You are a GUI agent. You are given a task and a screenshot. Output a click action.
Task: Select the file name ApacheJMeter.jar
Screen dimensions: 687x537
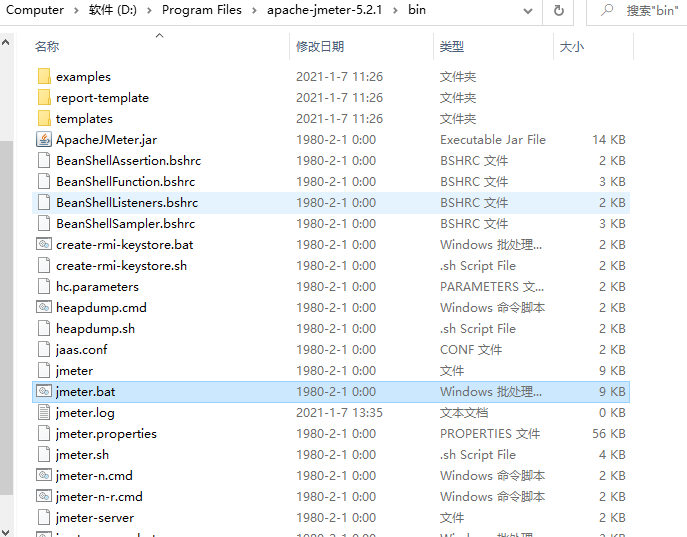[106, 140]
